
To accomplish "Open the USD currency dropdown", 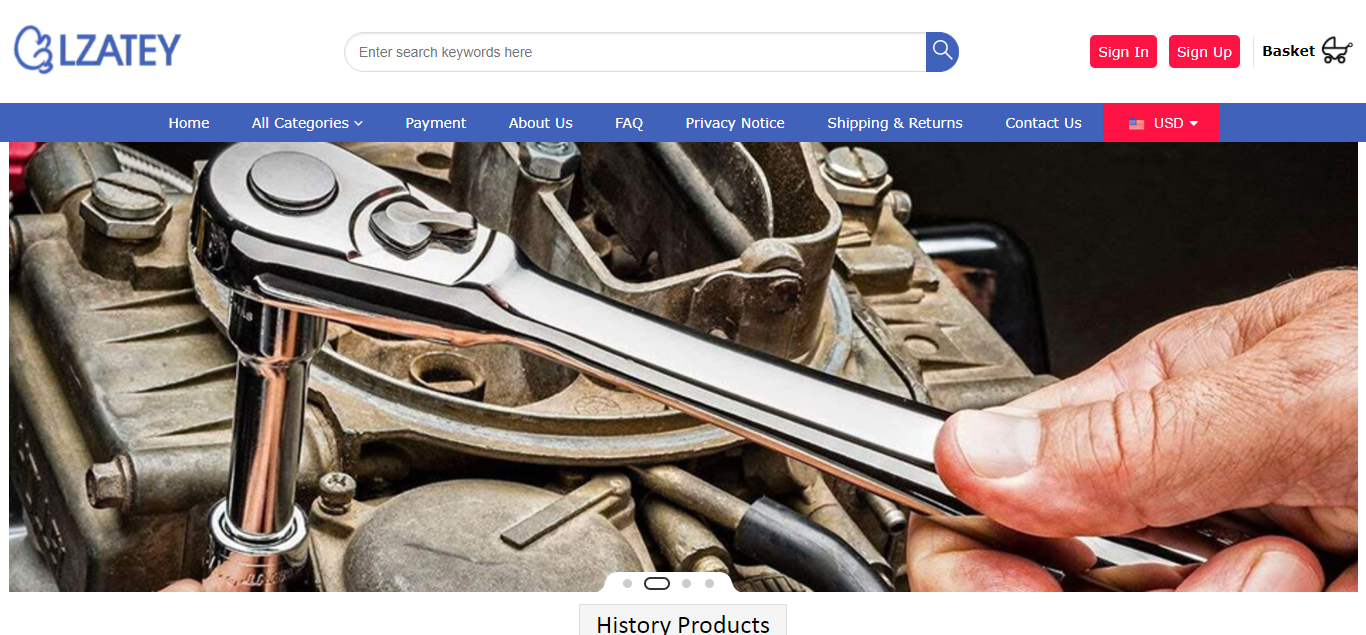I will pos(1161,123).
